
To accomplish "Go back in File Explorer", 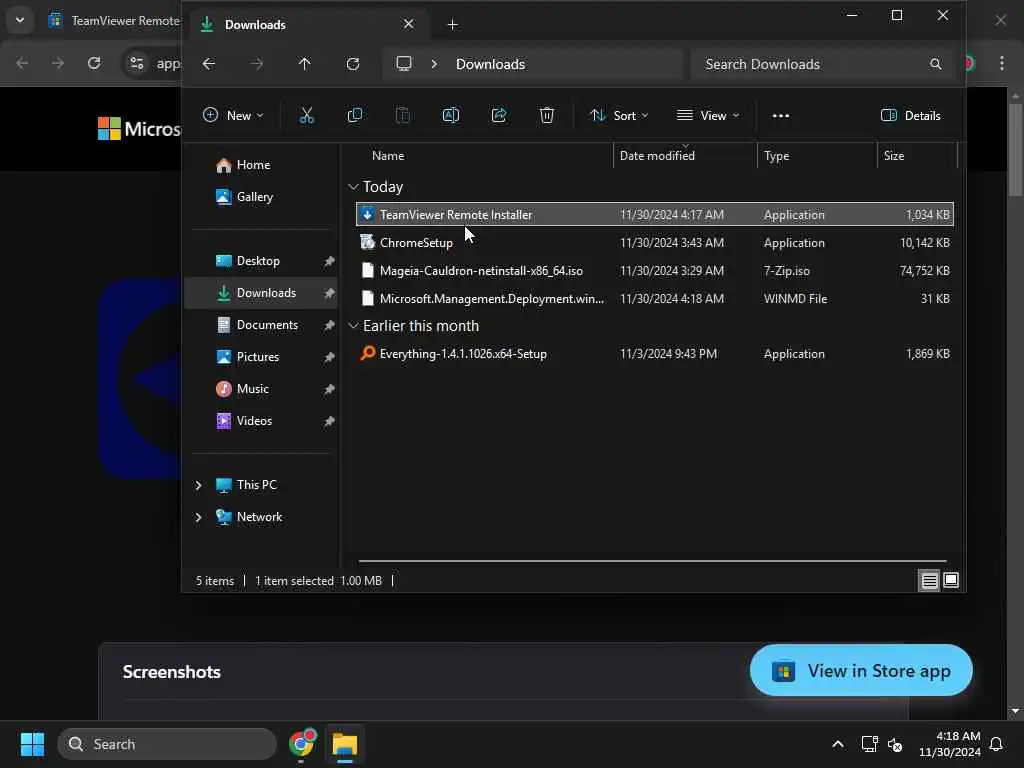I will (x=209, y=64).
